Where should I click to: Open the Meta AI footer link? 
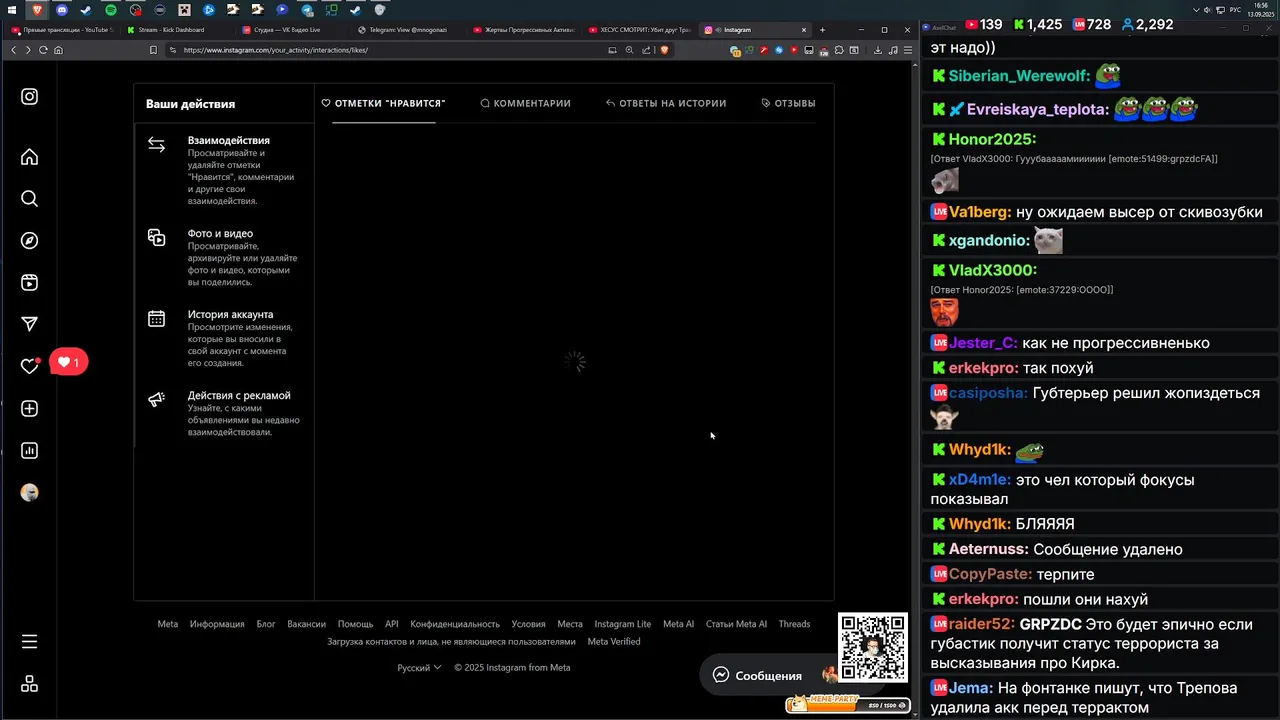pos(678,624)
